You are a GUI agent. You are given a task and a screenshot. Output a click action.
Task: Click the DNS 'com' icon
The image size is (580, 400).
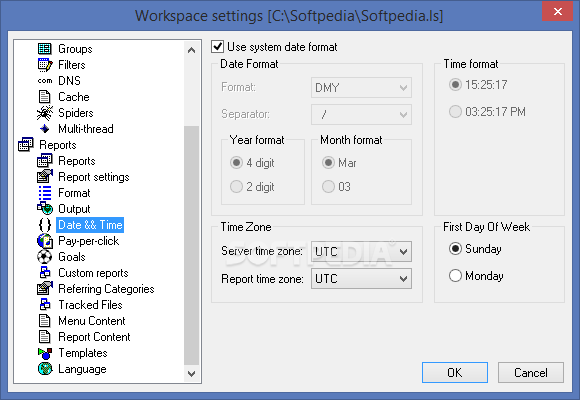(x=45, y=81)
